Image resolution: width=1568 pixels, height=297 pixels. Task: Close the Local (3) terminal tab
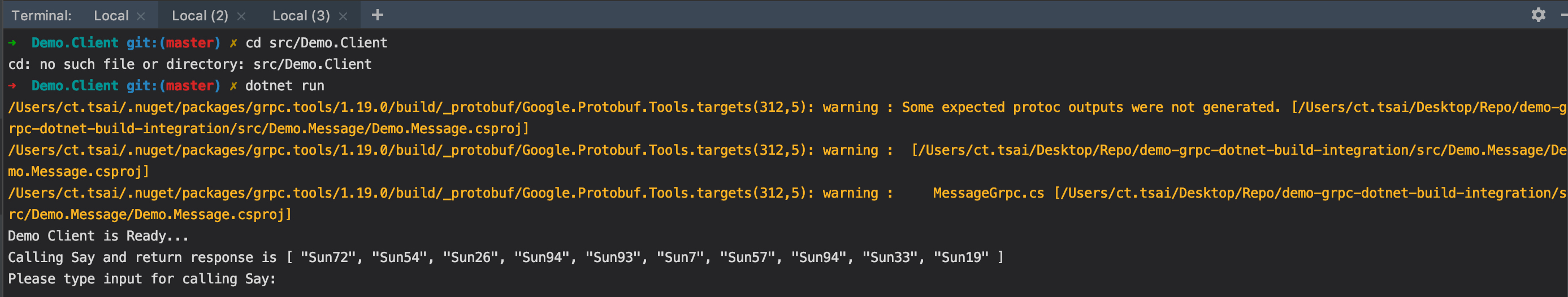(343, 16)
